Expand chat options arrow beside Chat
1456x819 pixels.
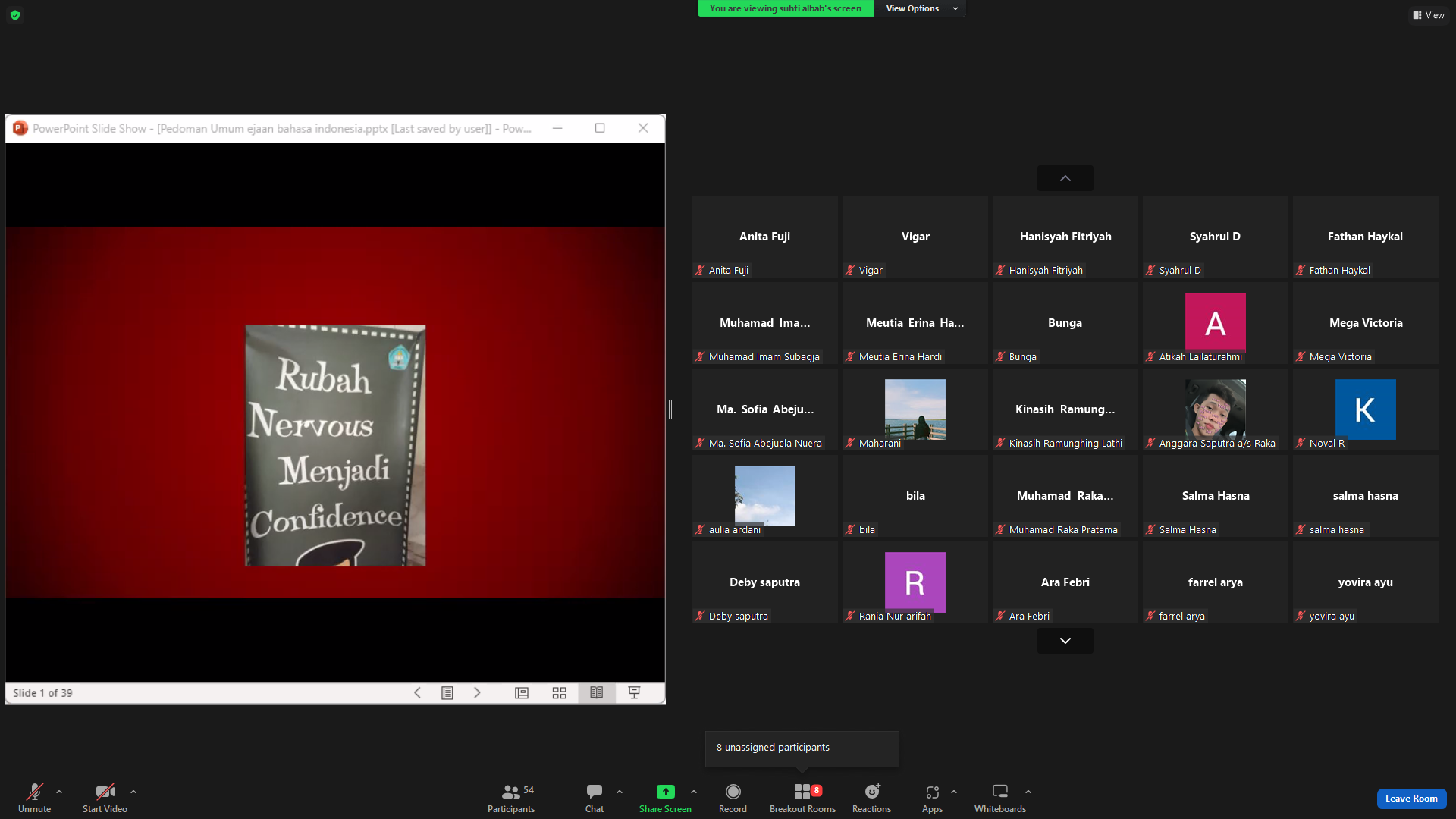tap(620, 792)
